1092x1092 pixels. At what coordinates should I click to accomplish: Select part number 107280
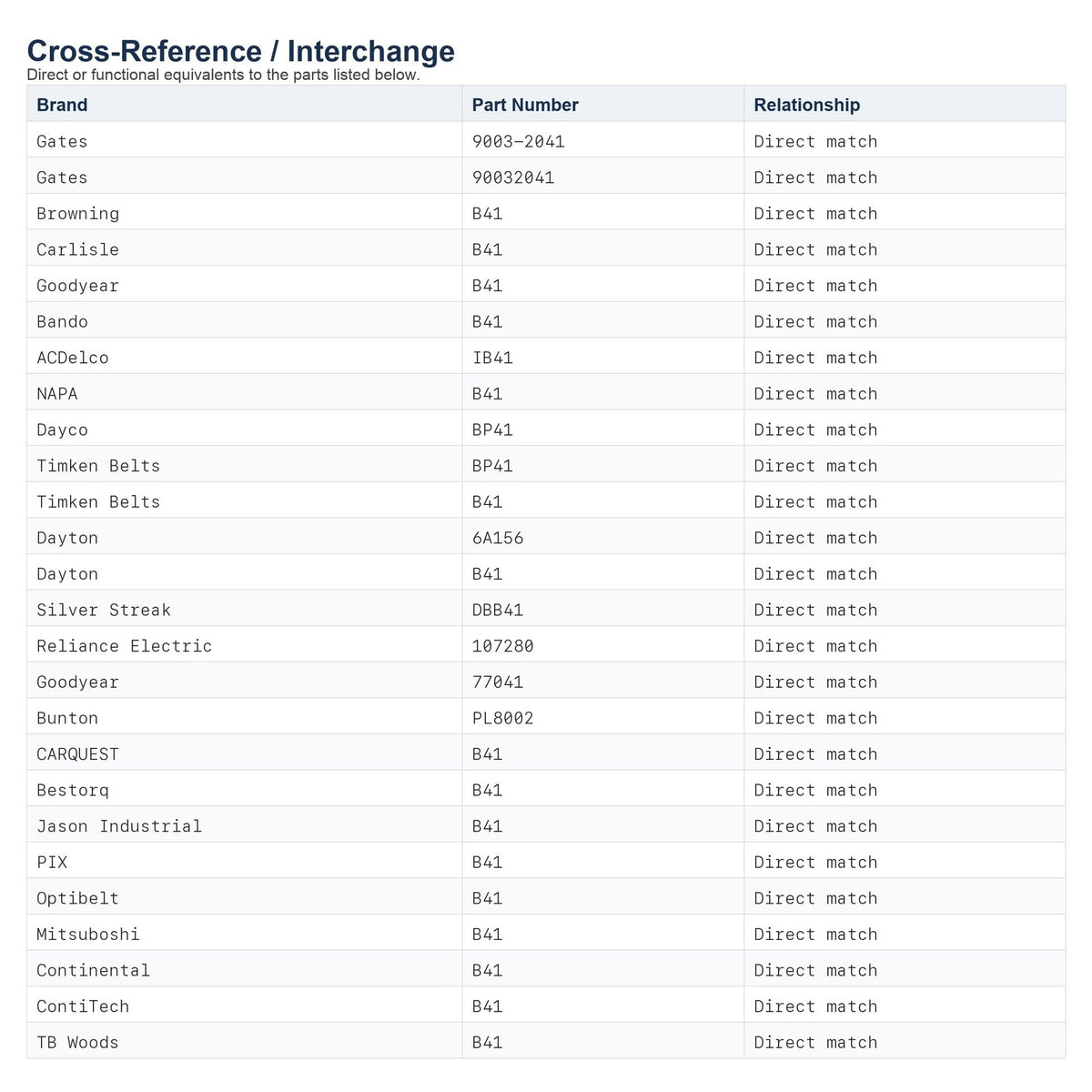point(503,646)
